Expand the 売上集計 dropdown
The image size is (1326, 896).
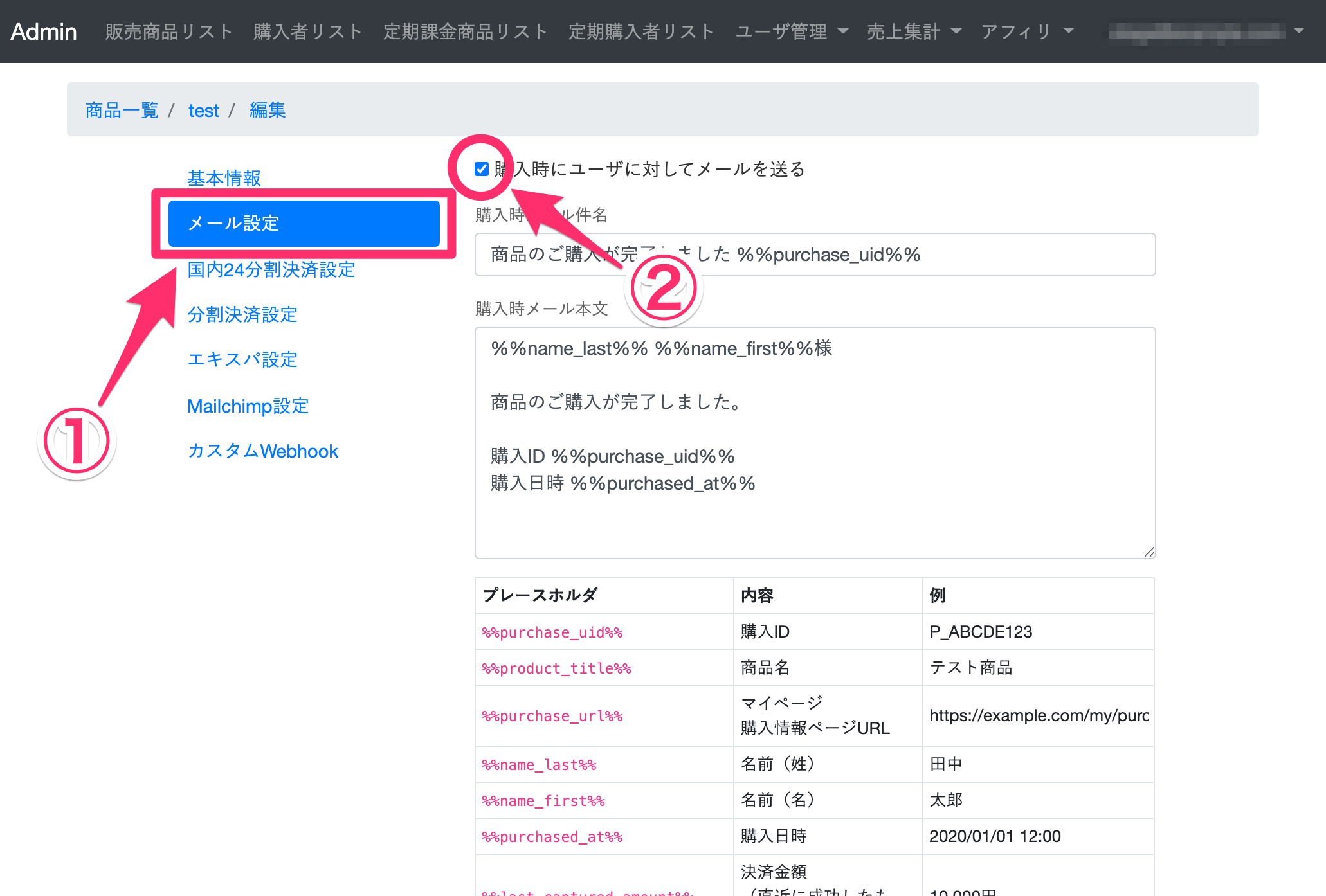tap(913, 31)
